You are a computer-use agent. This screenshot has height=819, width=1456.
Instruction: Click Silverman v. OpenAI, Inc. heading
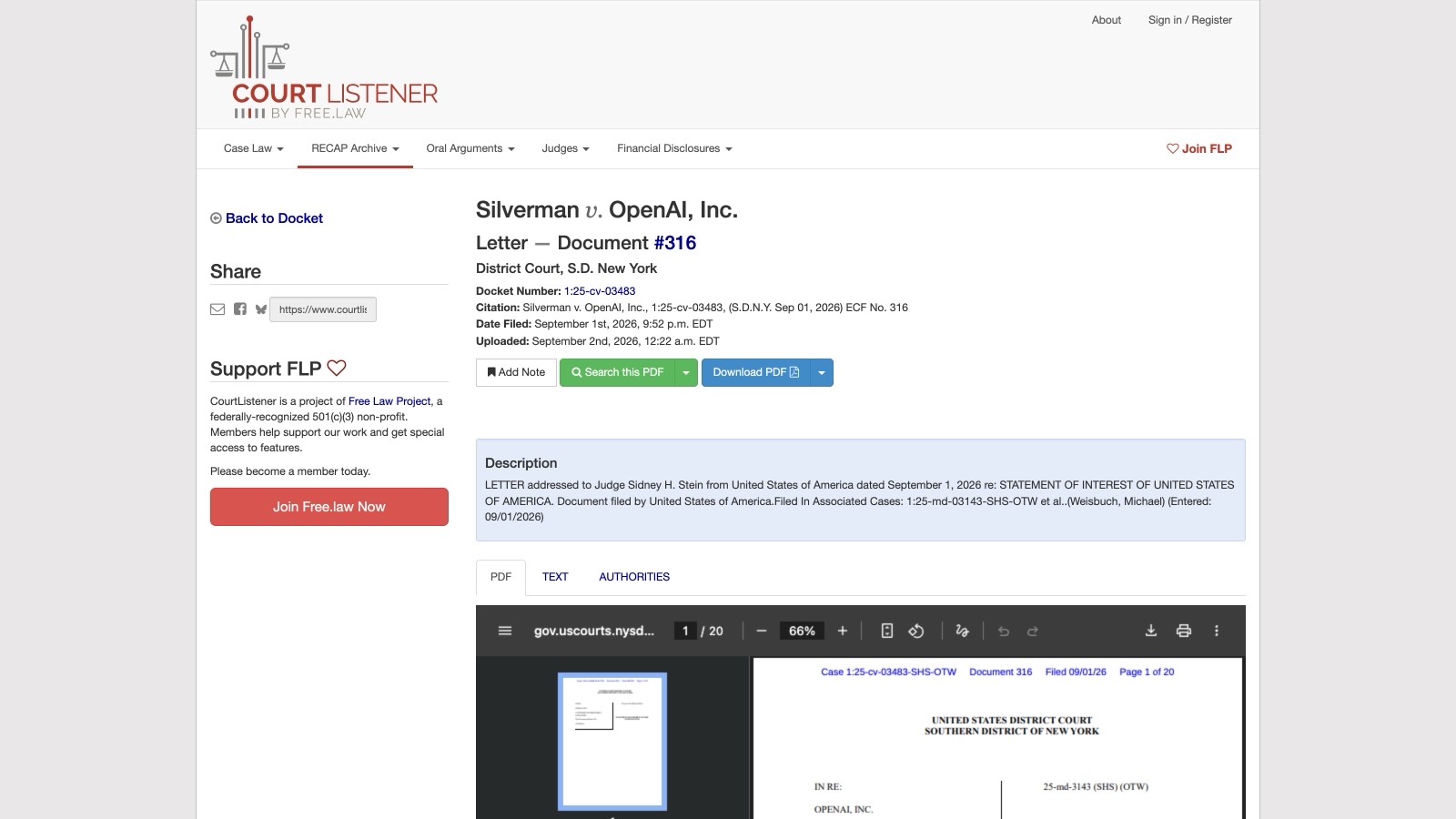pyautogui.click(x=607, y=210)
